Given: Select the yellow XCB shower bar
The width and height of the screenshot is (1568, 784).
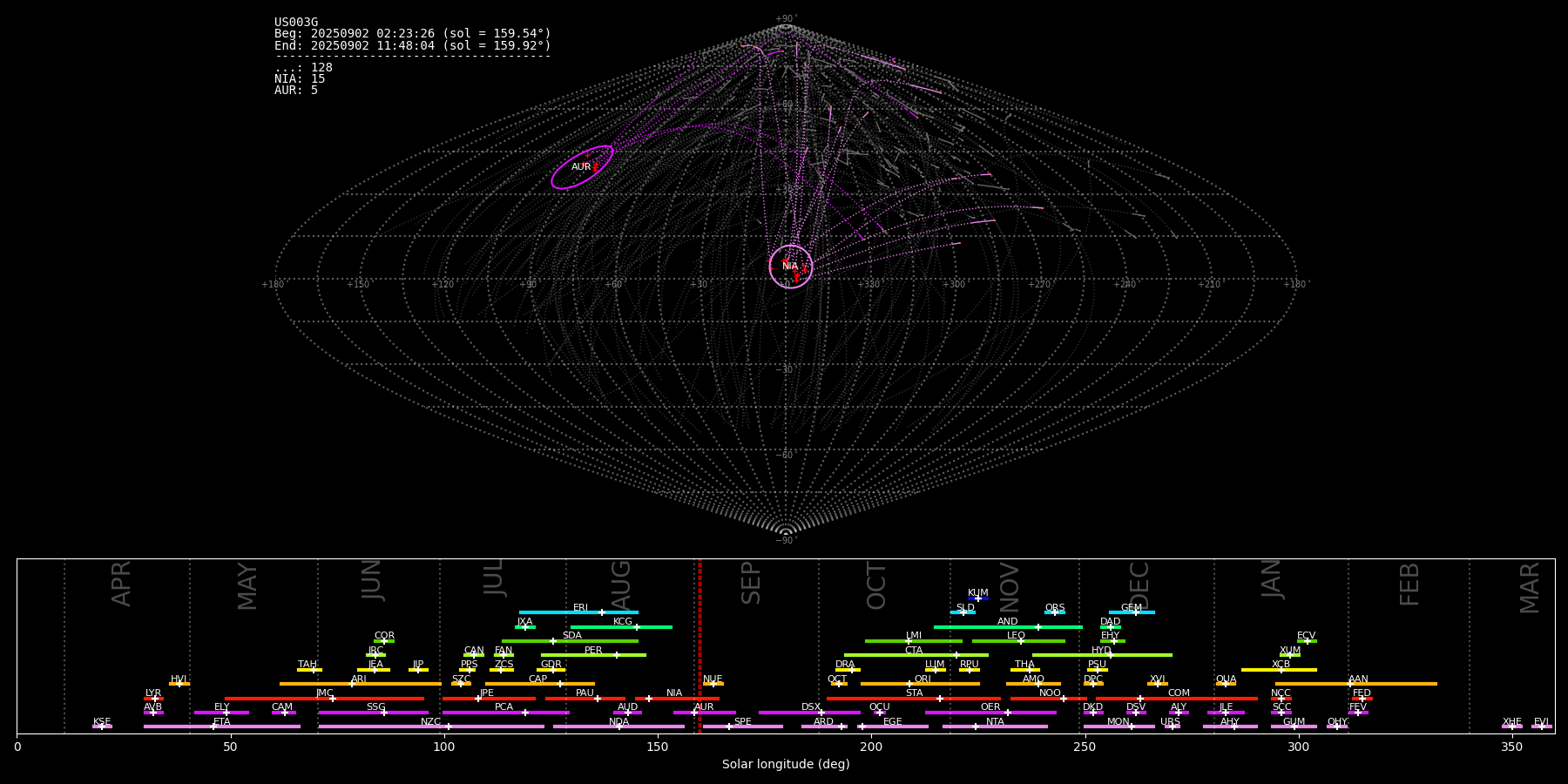Looking at the screenshot, I should click(1279, 669).
